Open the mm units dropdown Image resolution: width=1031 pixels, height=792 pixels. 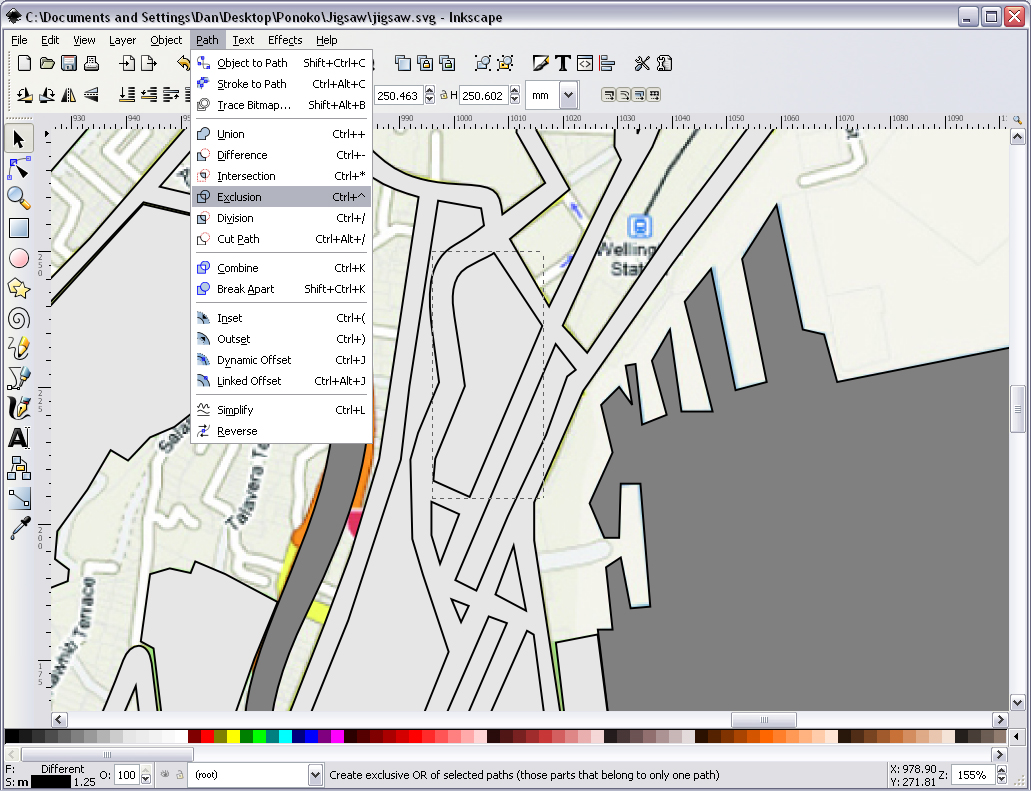568,95
